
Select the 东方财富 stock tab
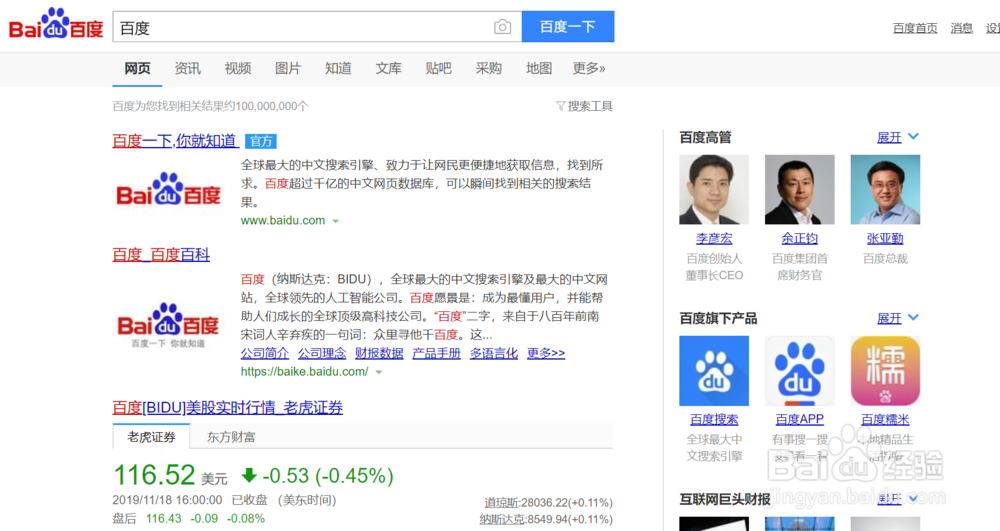(x=231, y=437)
